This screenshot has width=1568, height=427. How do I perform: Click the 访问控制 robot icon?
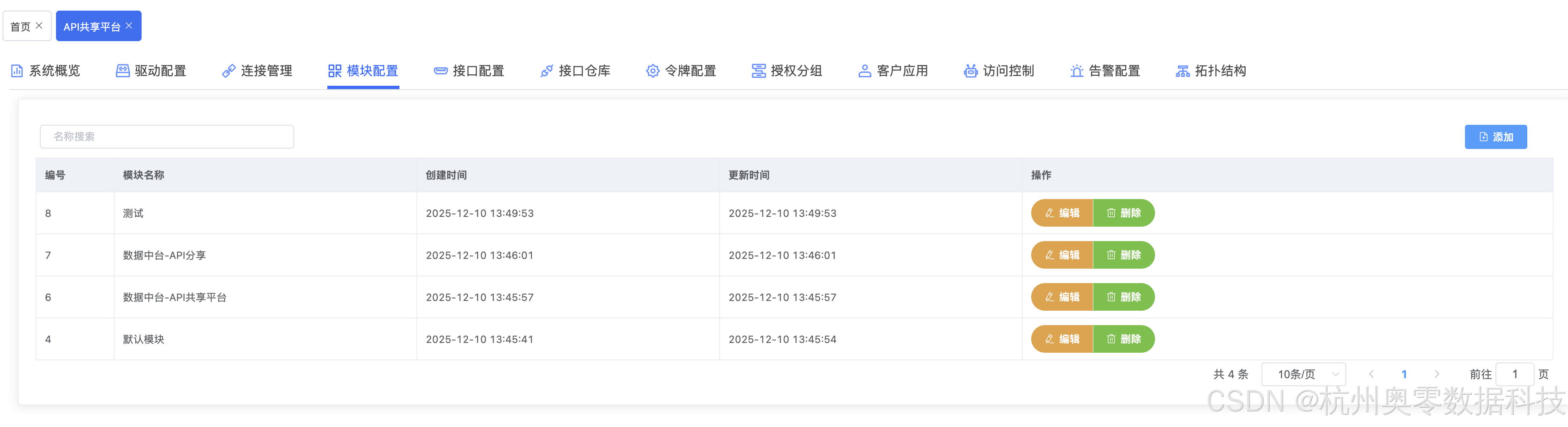tap(970, 70)
